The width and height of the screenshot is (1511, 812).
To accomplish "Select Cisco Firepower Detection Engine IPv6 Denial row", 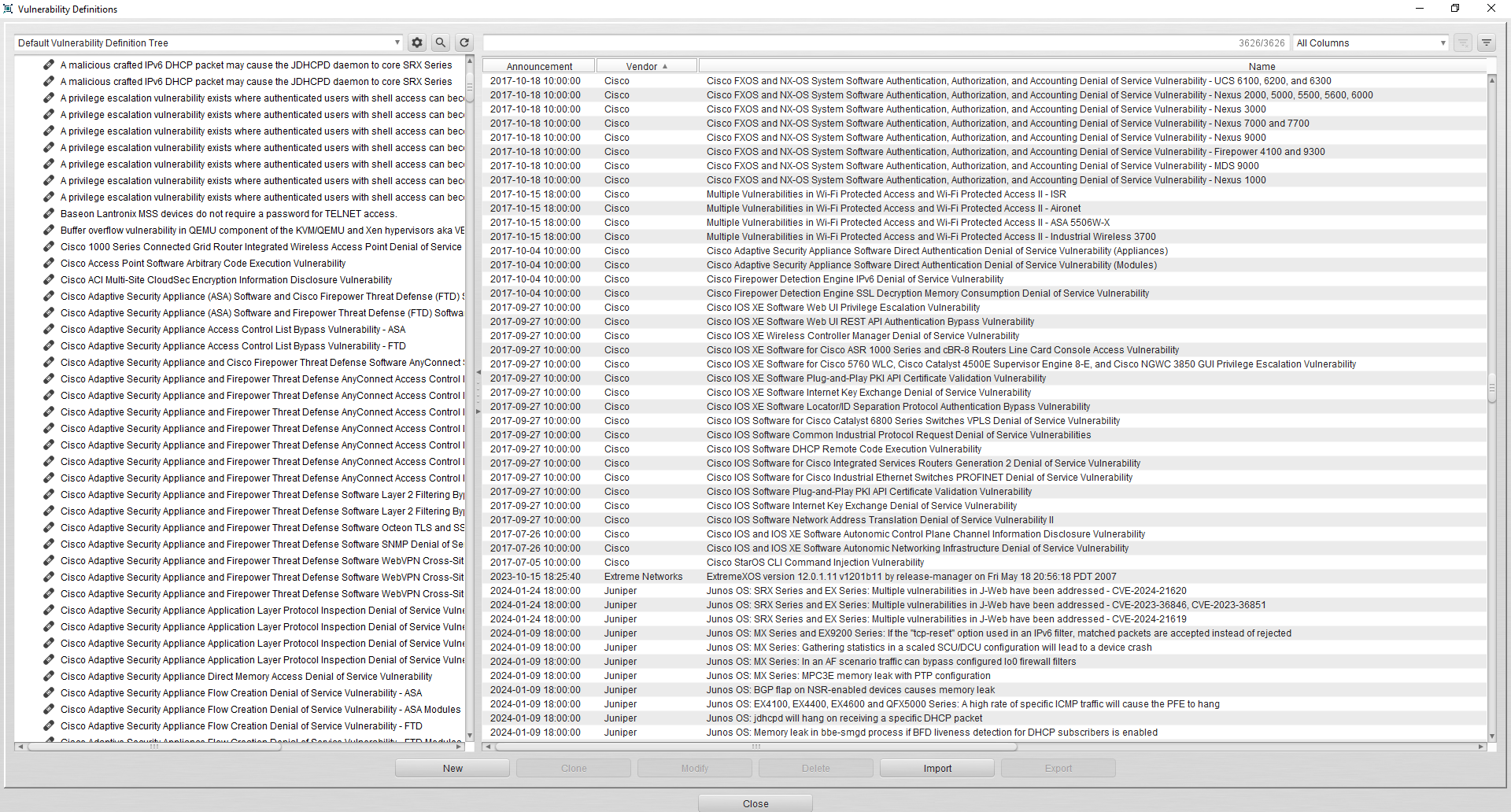I will point(985,279).
